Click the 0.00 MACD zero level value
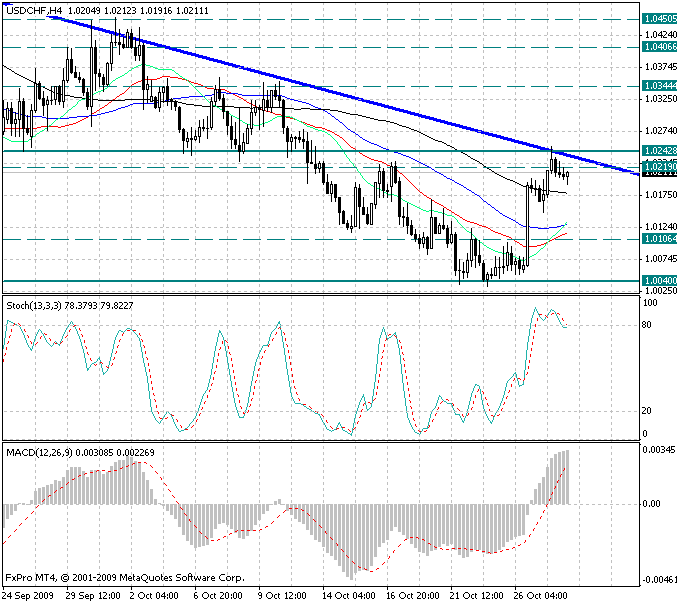This screenshot has height=603, width=677. point(651,504)
